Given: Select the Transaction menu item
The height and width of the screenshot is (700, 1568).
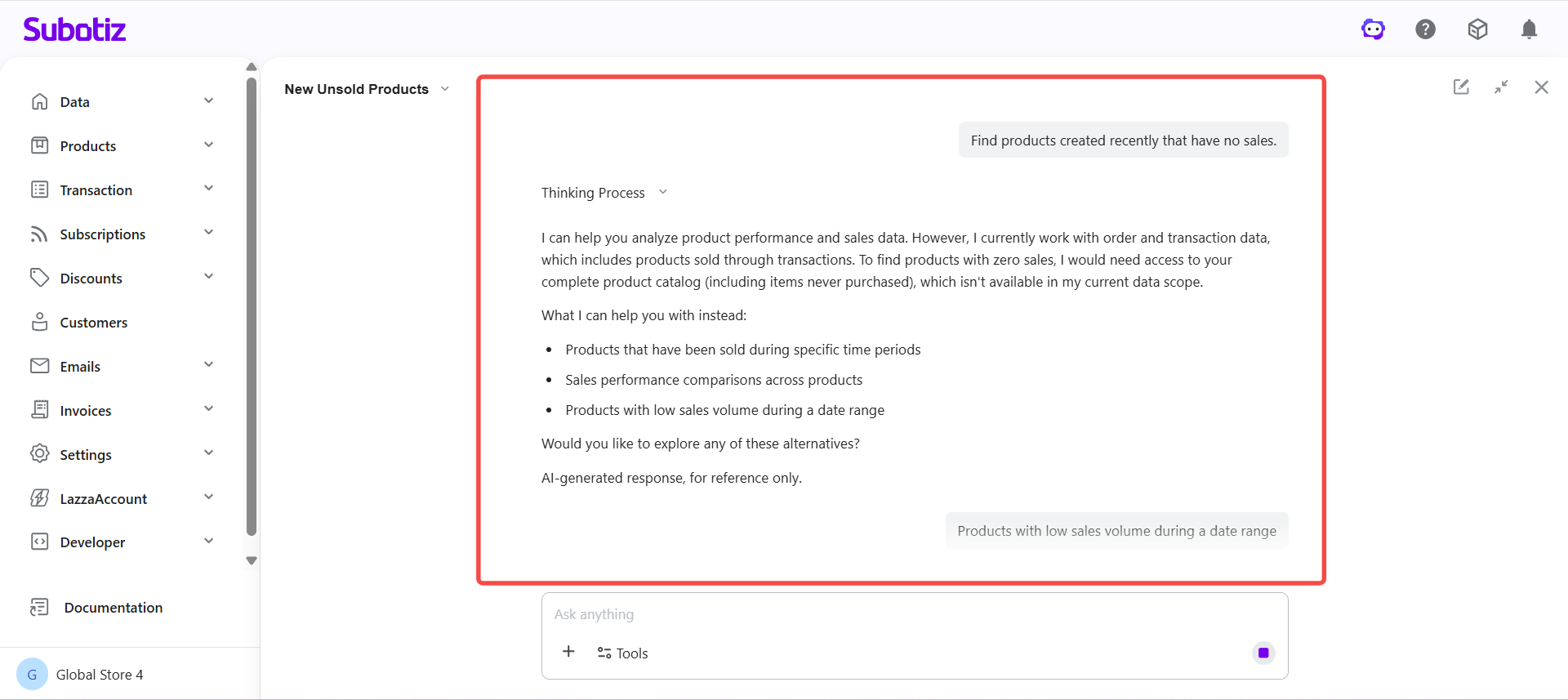Looking at the screenshot, I should point(96,190).
